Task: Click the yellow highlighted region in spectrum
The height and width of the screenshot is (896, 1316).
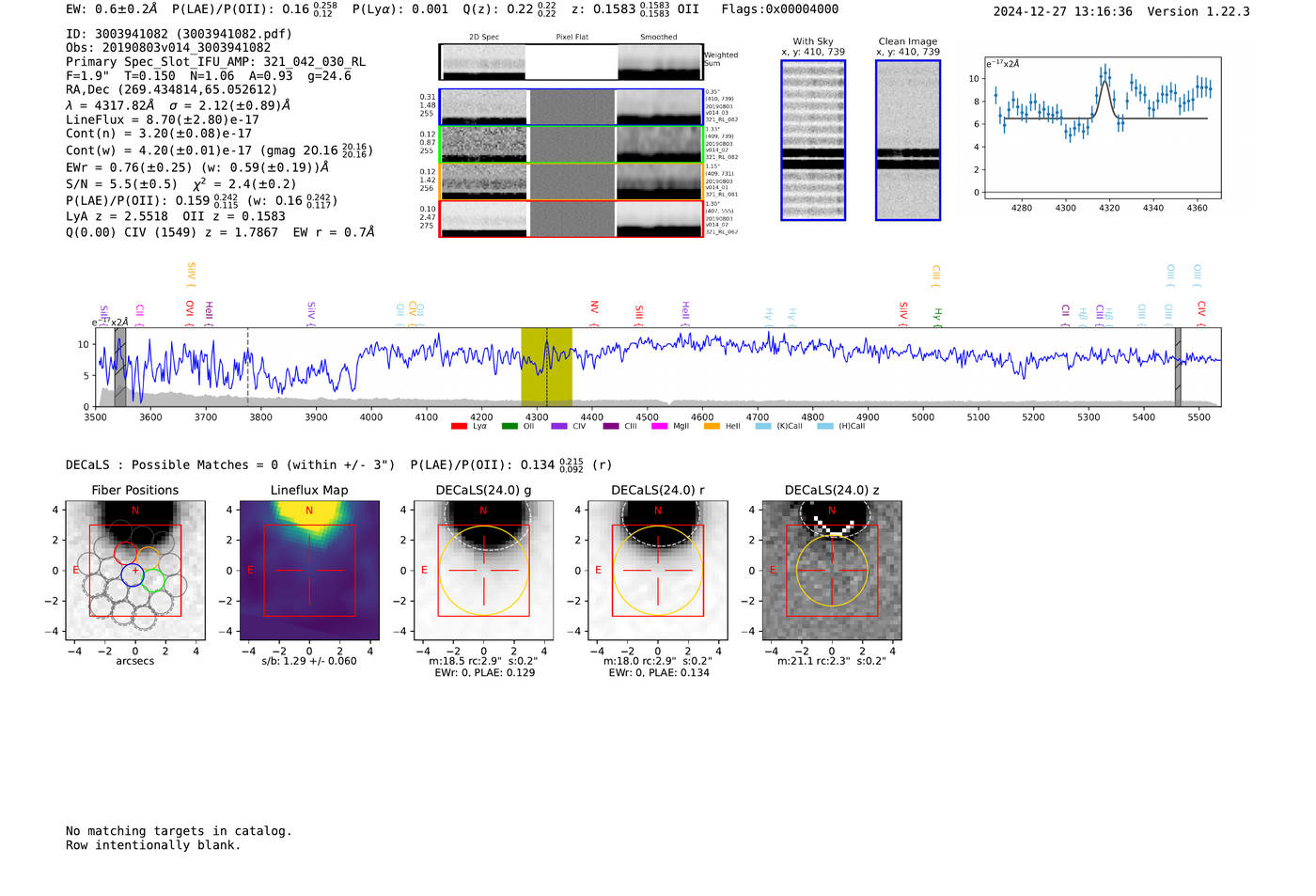Action: [x=546, y=367]
